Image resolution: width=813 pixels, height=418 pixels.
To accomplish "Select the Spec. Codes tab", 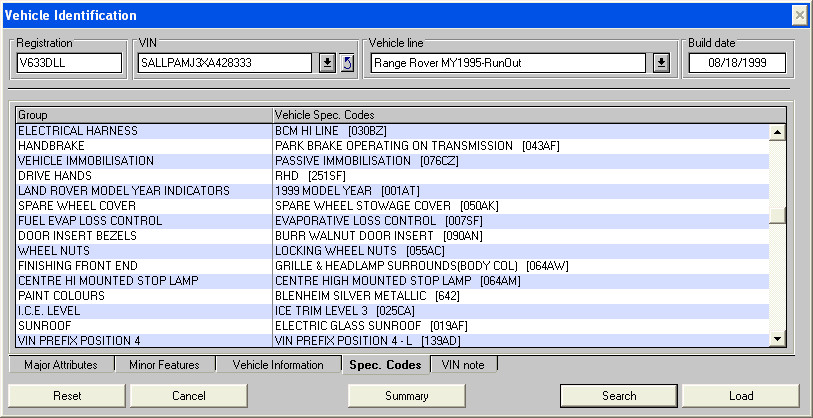I will [x=385, y=365].
